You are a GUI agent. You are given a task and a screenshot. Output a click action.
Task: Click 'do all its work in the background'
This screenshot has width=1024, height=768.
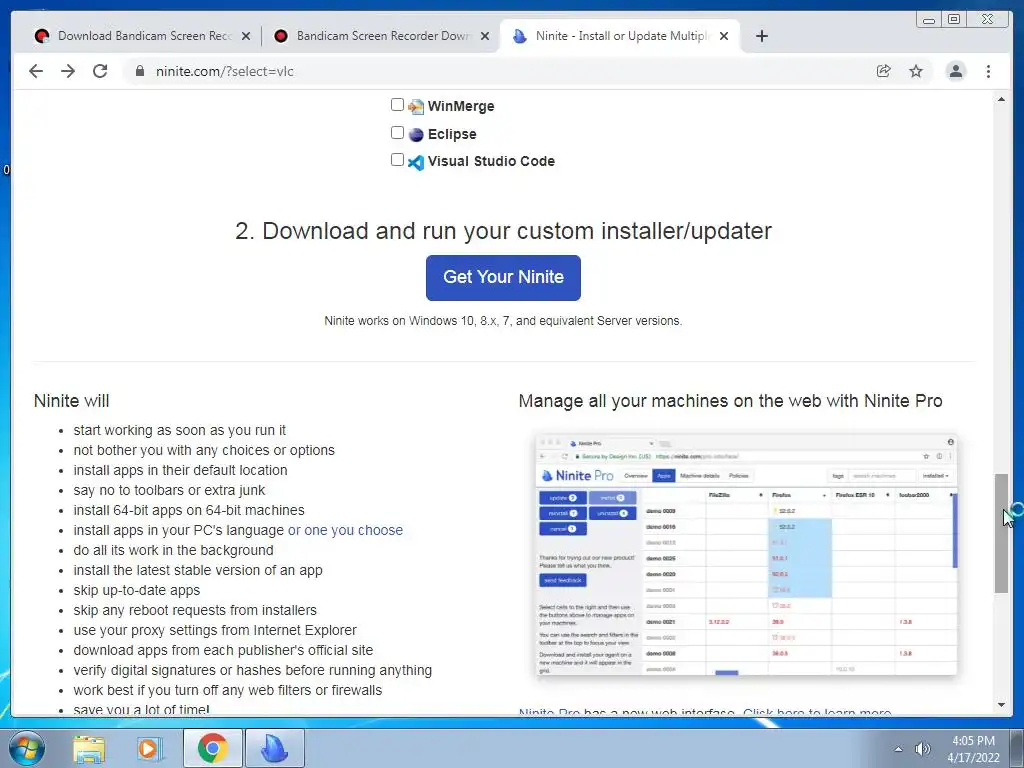[173, 551]
